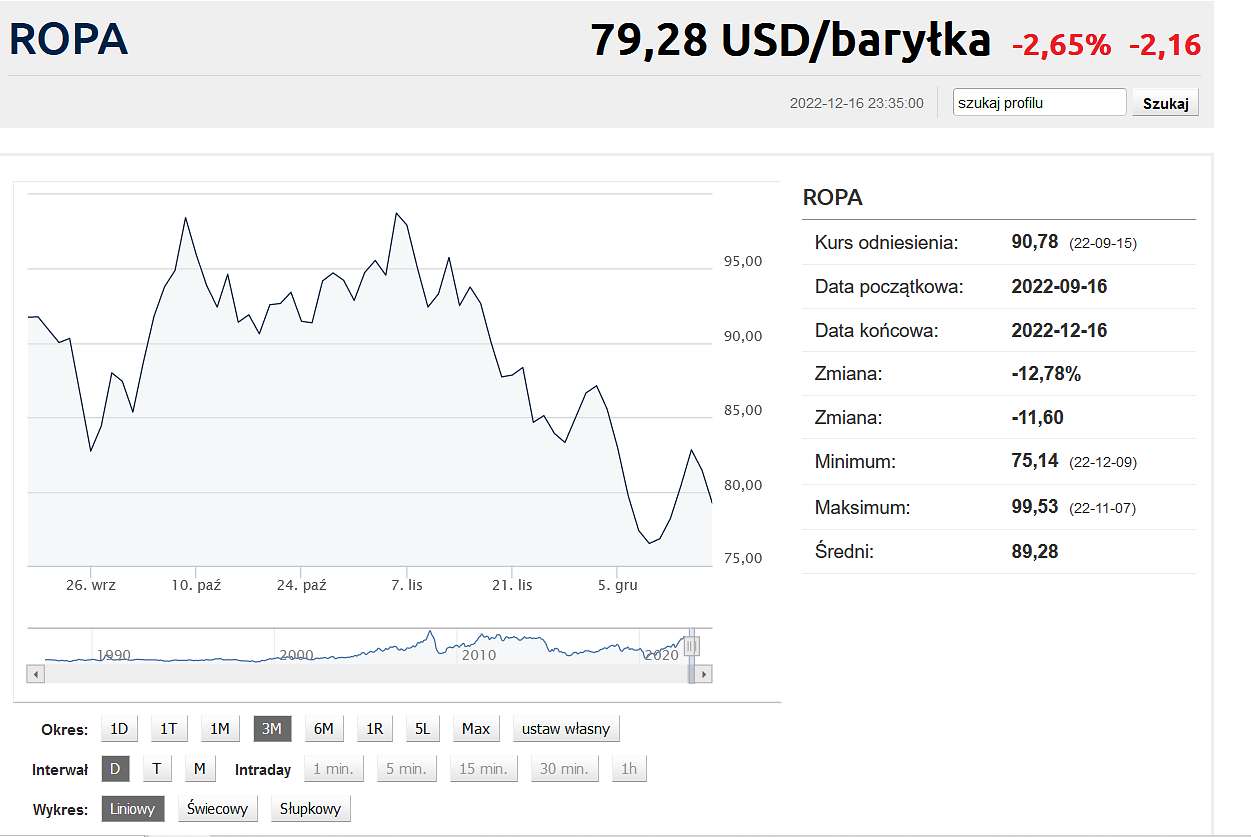Click the 95,00 y-axis label
The height and width of the screenshot is (837, 1251).
[x=743, y=261]
